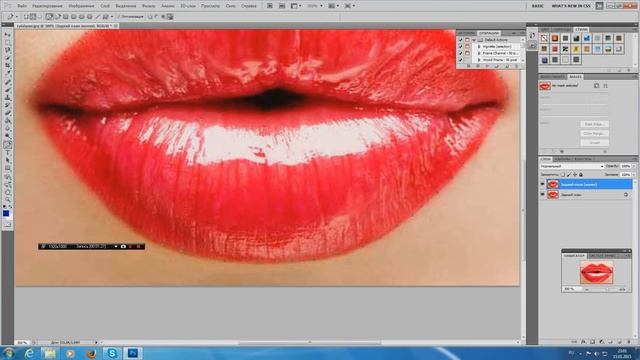Select WHAT'S NEW IN CS5 workspace
This screenshot has width=640, height=360.
coord(571,6)
